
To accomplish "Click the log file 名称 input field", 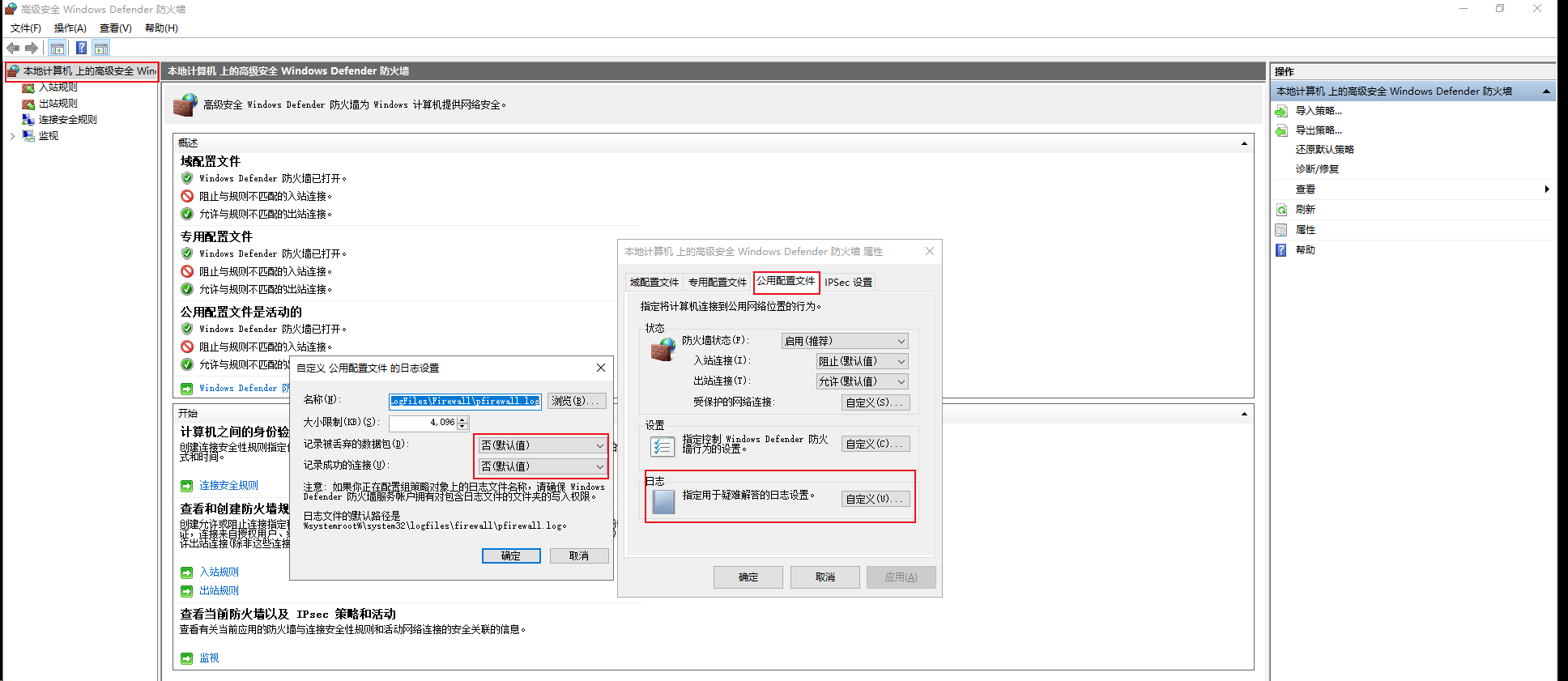I will (x=465, y=401).
